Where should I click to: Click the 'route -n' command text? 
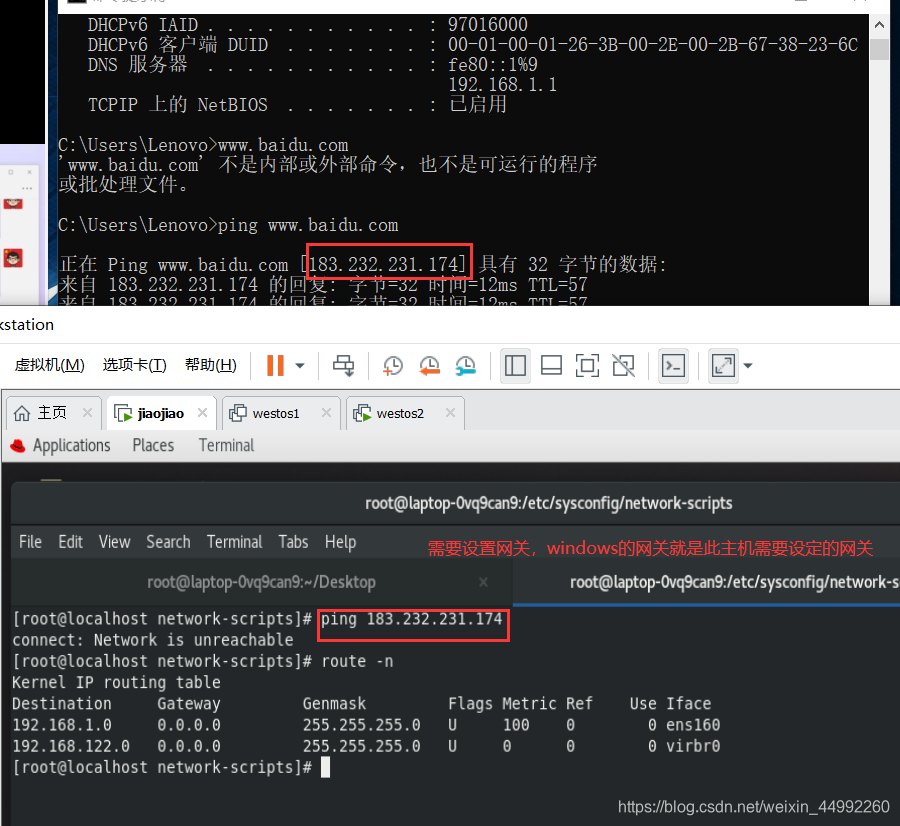357,661
